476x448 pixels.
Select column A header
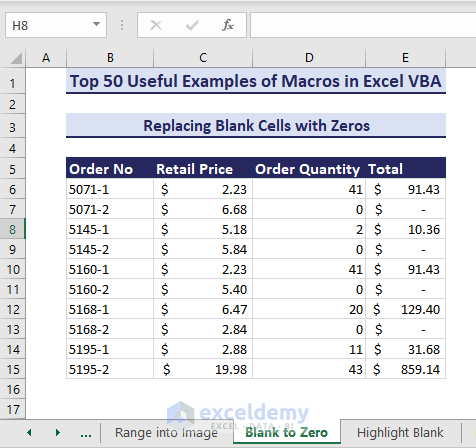(x=46, y=58)
